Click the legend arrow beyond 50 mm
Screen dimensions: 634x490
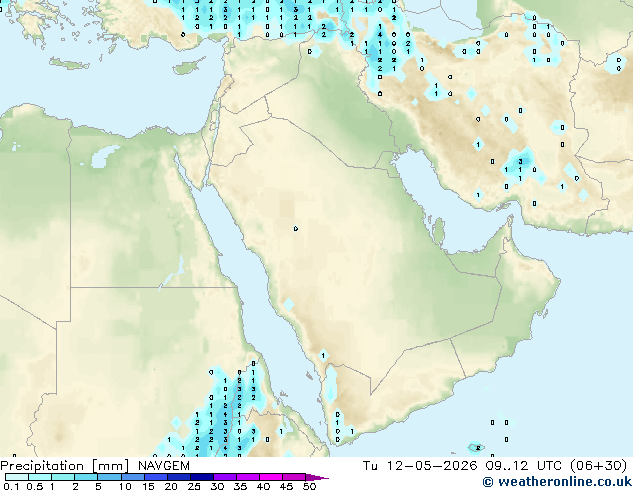tap(317, 477)
